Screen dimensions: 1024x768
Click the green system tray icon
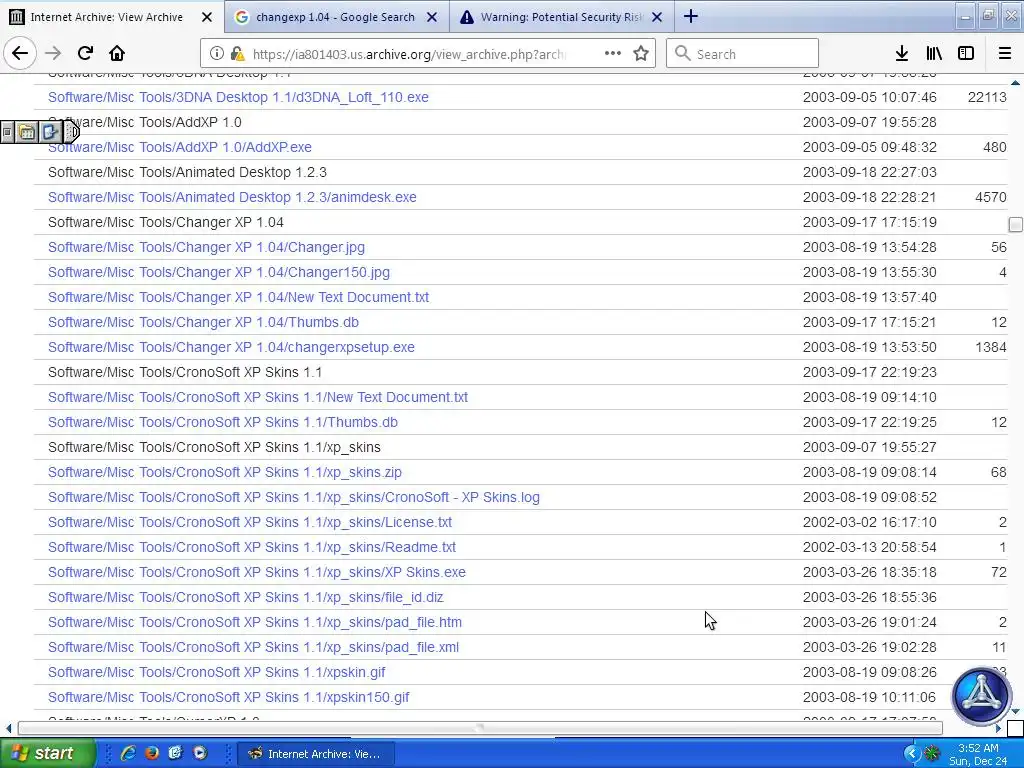(x=933, y=754)
